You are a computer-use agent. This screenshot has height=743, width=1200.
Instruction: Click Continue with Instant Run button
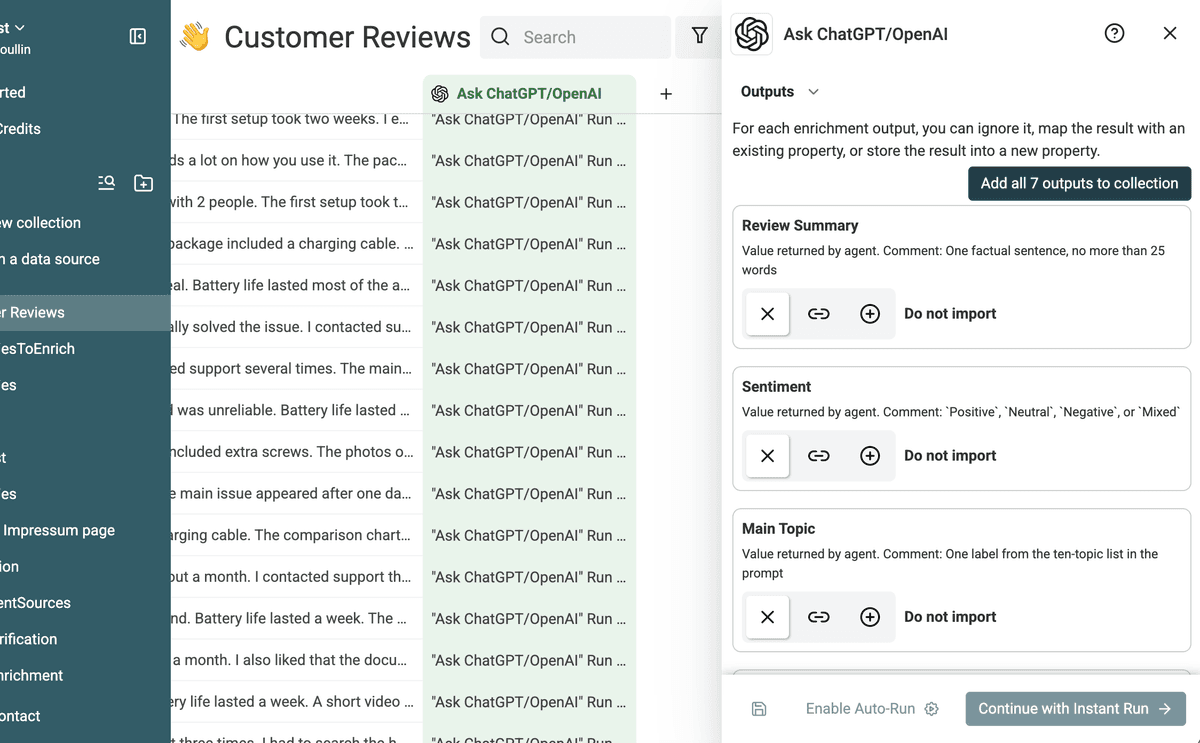[x=1075, y=709]
